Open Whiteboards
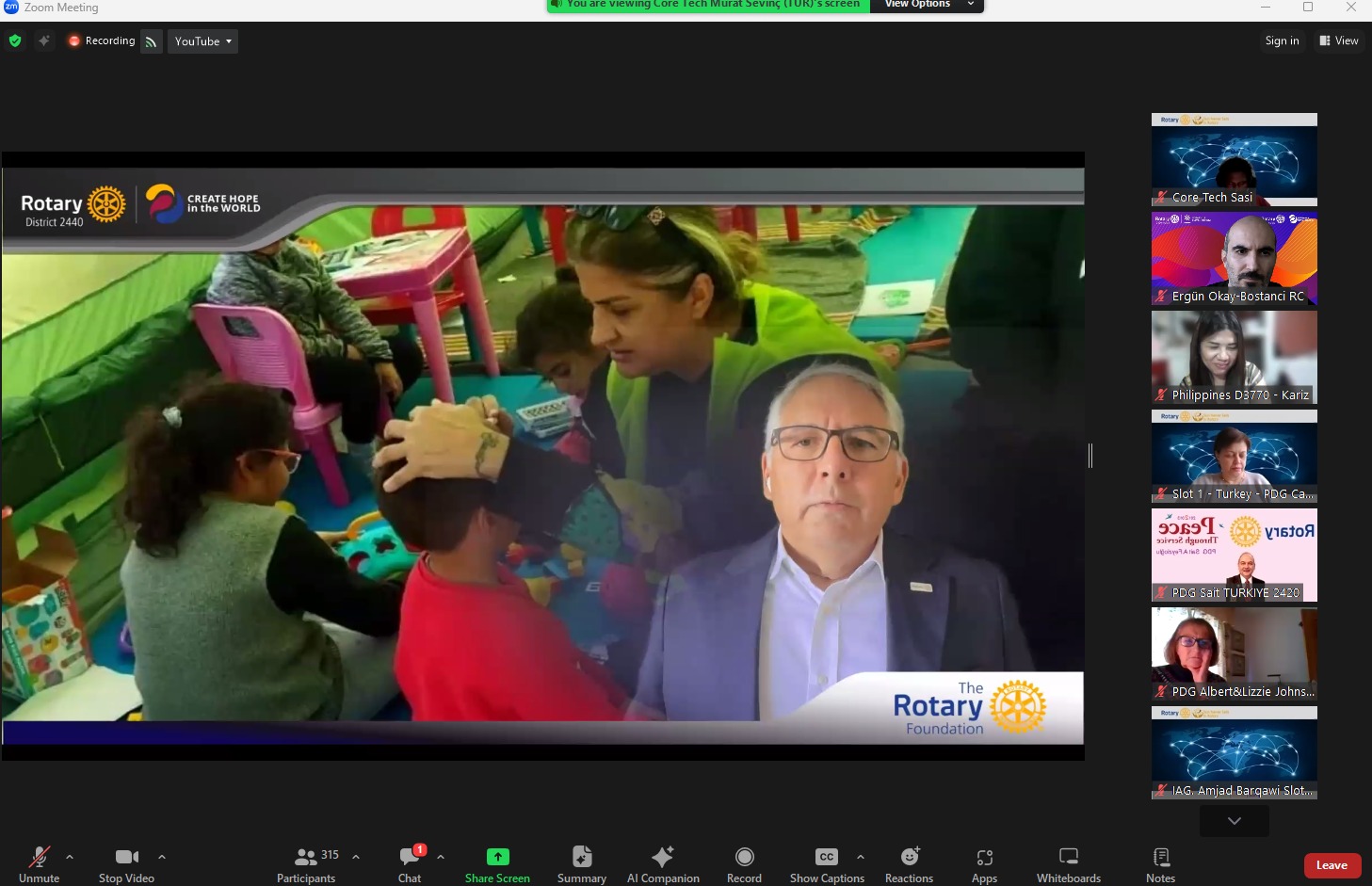Screen dimensions: 1372x886 click(x=1068, y=863)
